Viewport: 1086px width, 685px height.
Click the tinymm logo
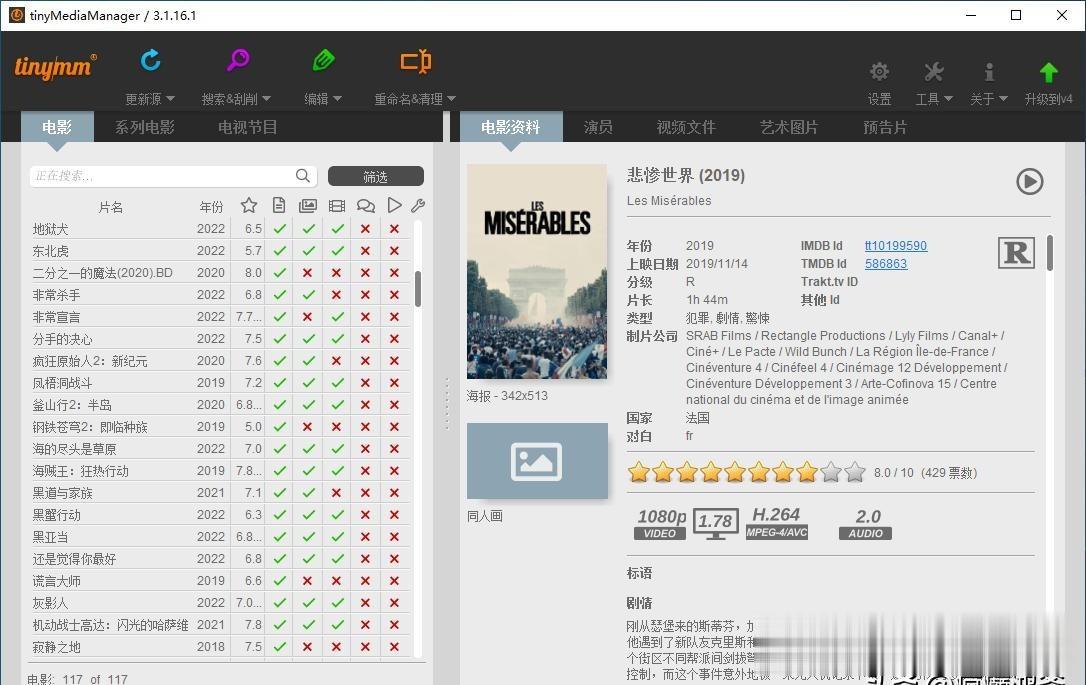point(55,66)
